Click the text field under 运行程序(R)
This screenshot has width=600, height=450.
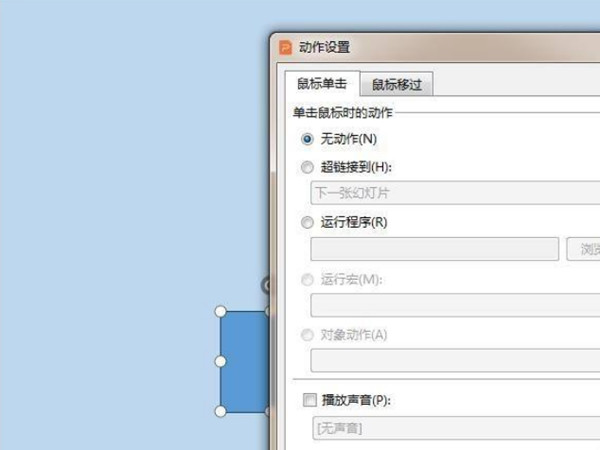[x=434, y=249]
